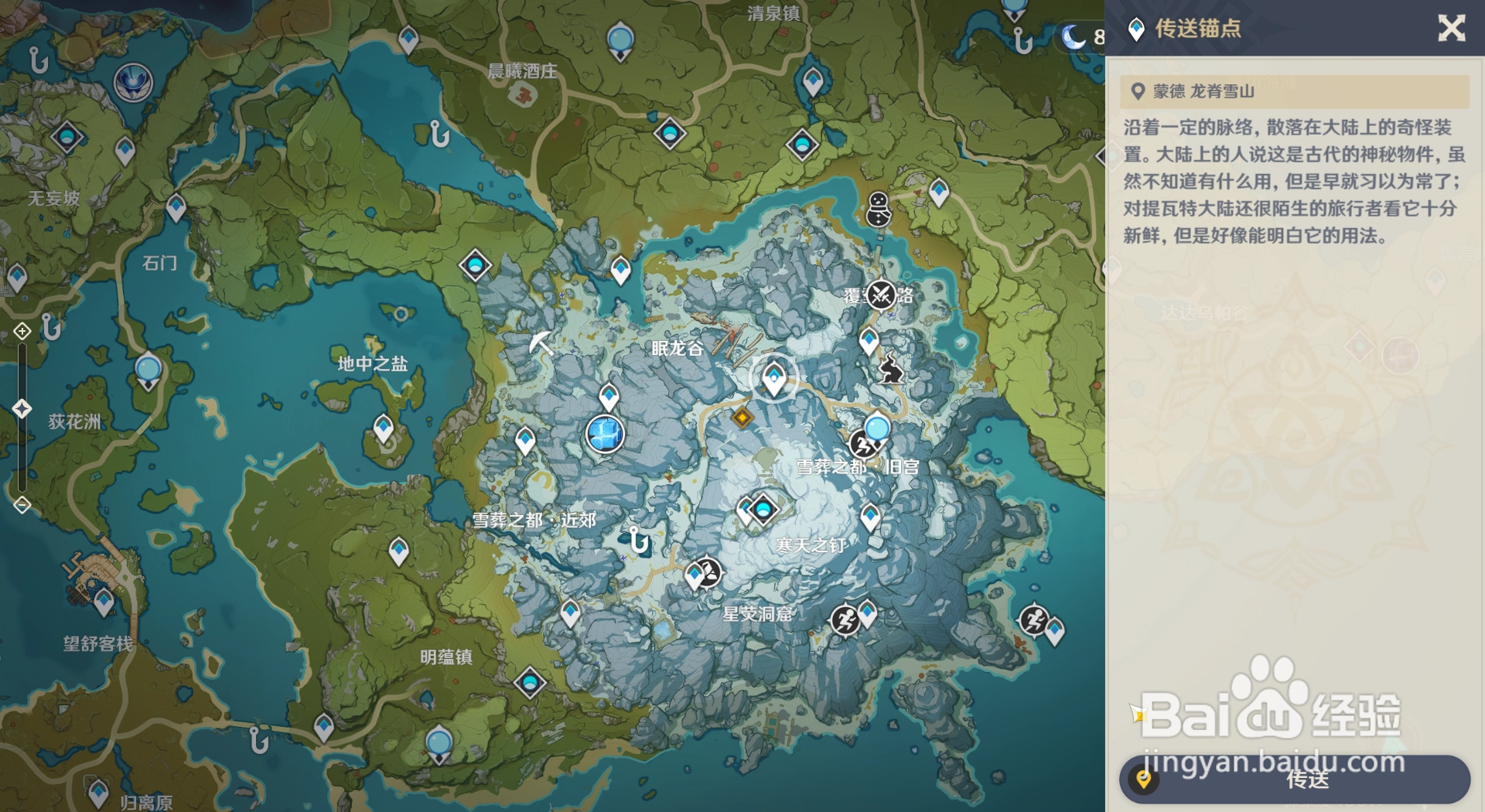Select the domain icon above 无妄坡

click(x=67, y=138)
